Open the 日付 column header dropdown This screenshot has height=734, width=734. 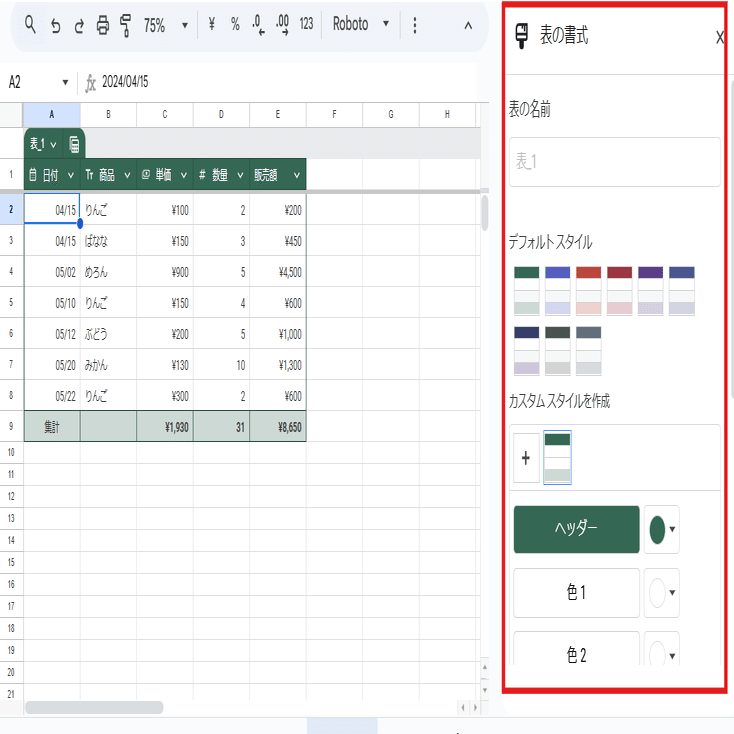71,176
